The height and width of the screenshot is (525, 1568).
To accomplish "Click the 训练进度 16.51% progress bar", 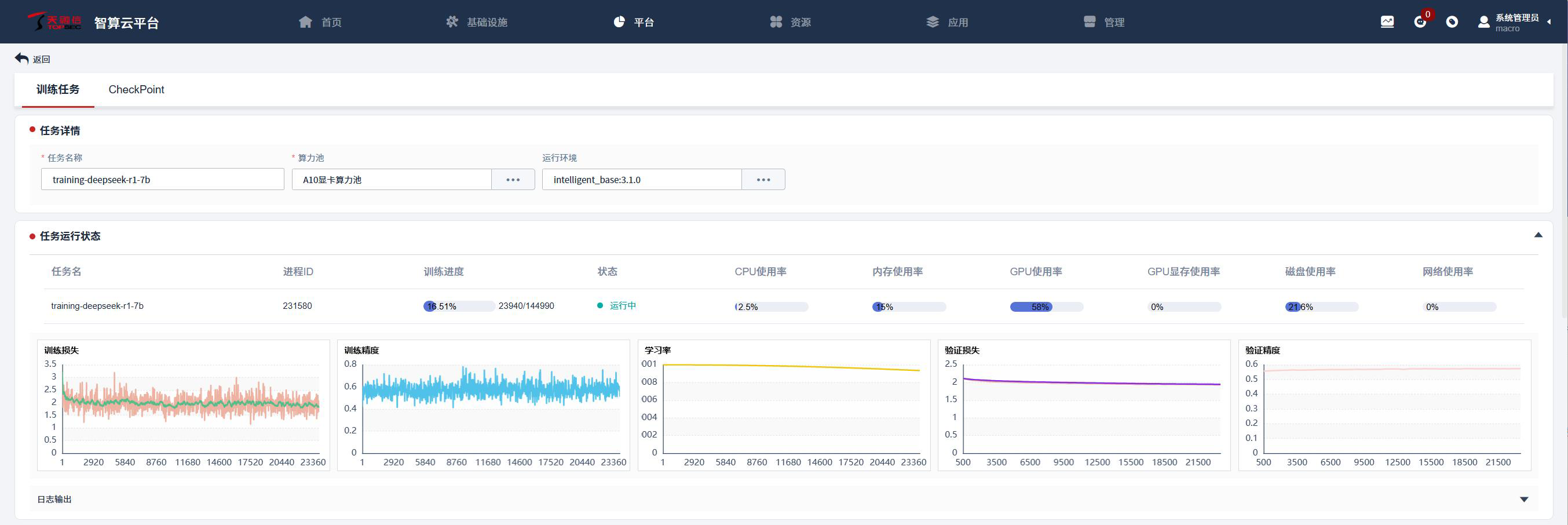I will 459,307.
